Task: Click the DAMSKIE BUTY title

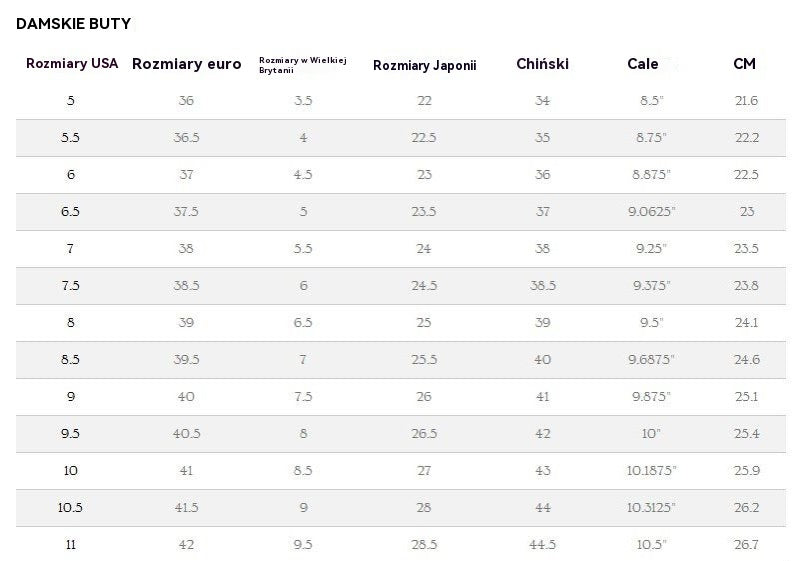Action: click(x=73, y=23)
